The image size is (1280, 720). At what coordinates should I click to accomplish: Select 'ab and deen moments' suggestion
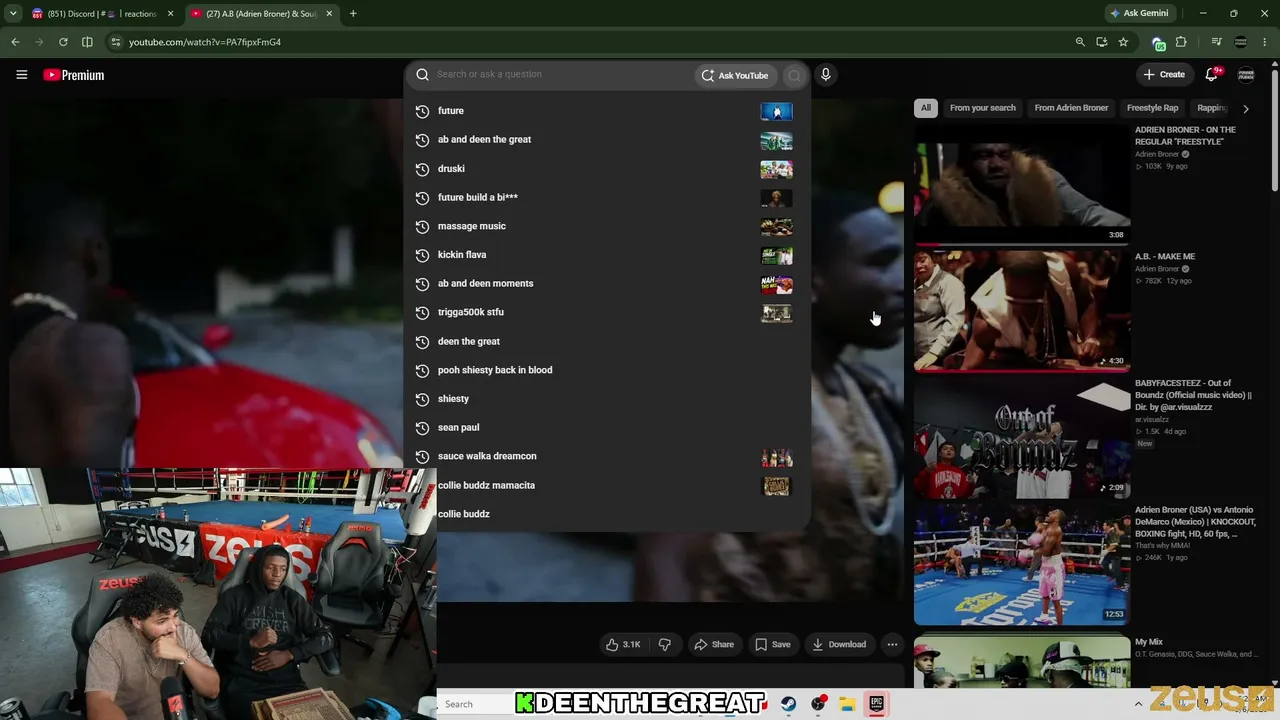click(607, 284)
